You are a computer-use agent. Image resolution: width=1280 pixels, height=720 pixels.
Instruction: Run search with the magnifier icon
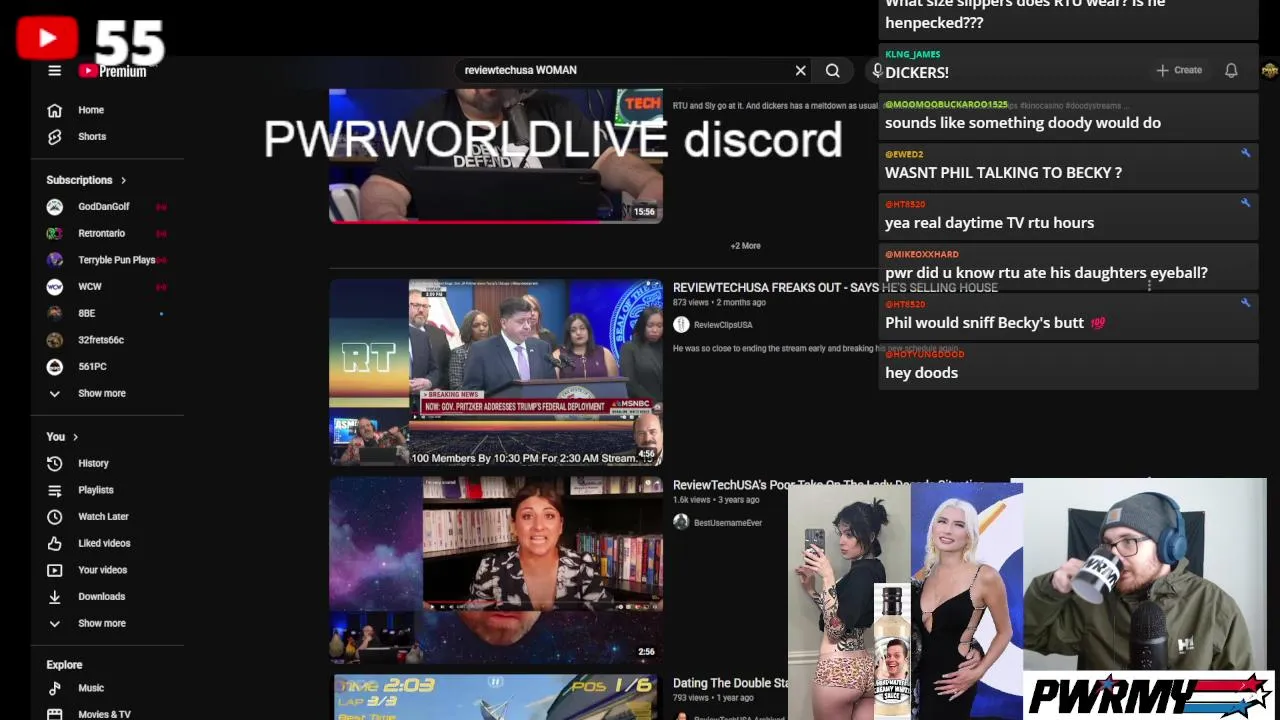click(832, 70)
